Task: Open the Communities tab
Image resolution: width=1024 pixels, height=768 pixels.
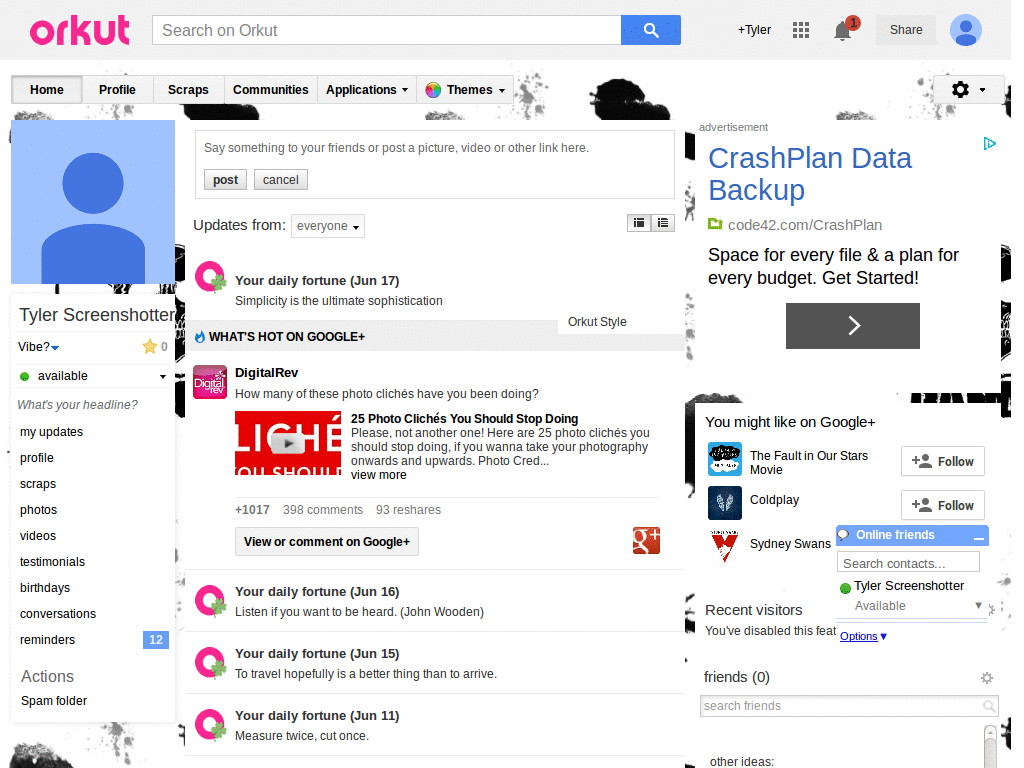Action: click(270, 90)
